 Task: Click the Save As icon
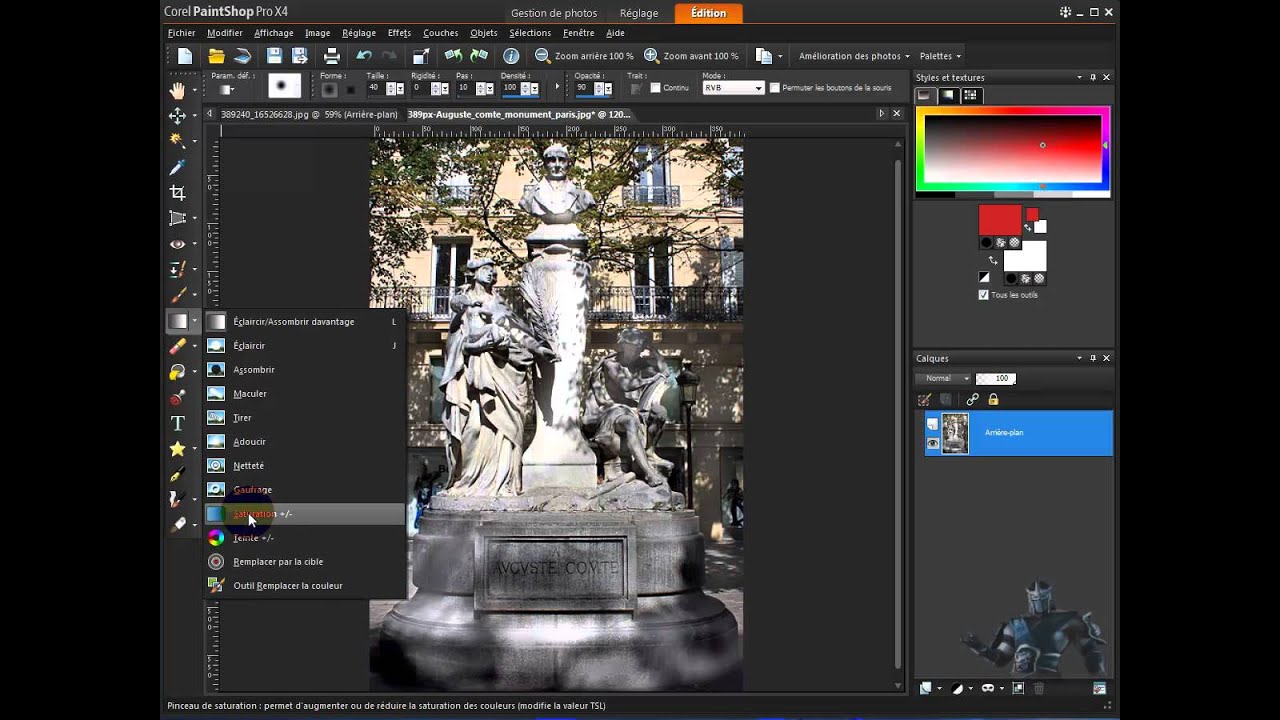pos(299,56)
